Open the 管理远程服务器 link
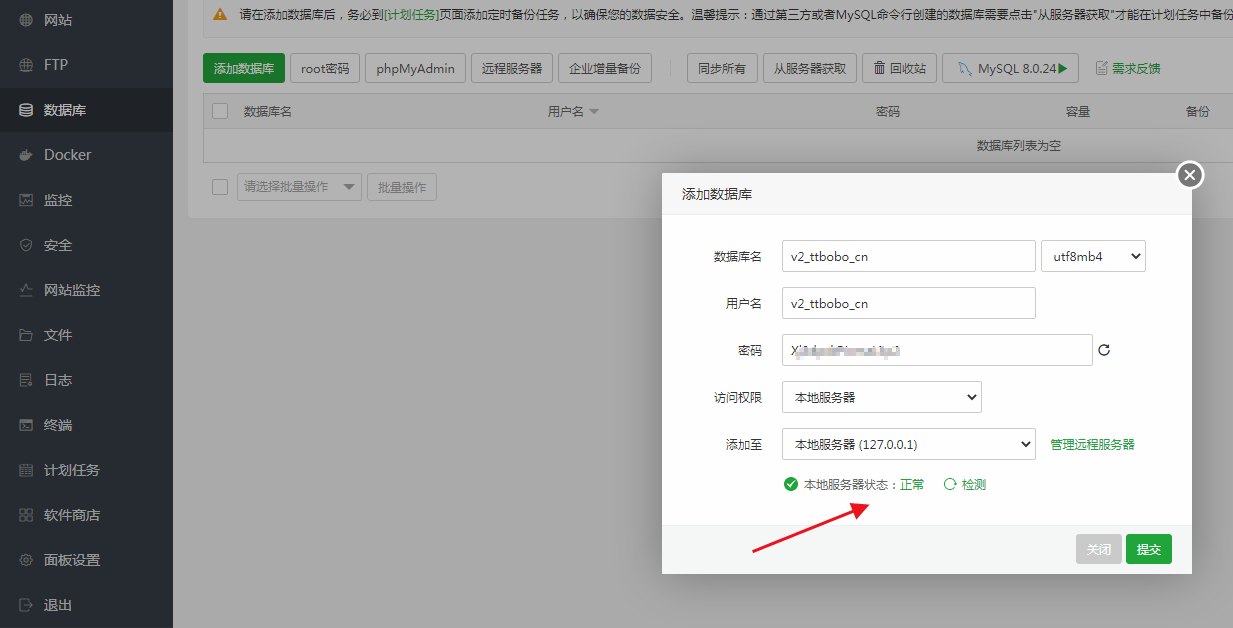1233x628 pixels. pyautogui.click(x=1092, y=444)
